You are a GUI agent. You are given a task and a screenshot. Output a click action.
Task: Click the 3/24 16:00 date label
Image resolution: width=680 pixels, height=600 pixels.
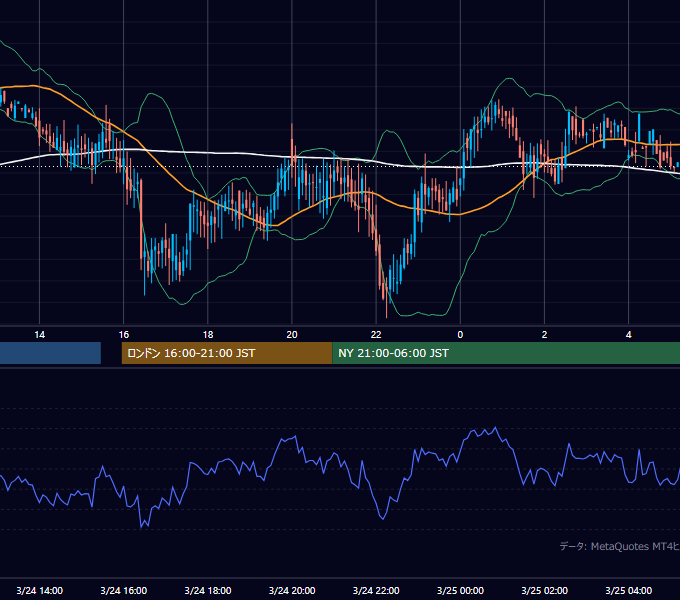pyautogui.click(x=124, y=590)
